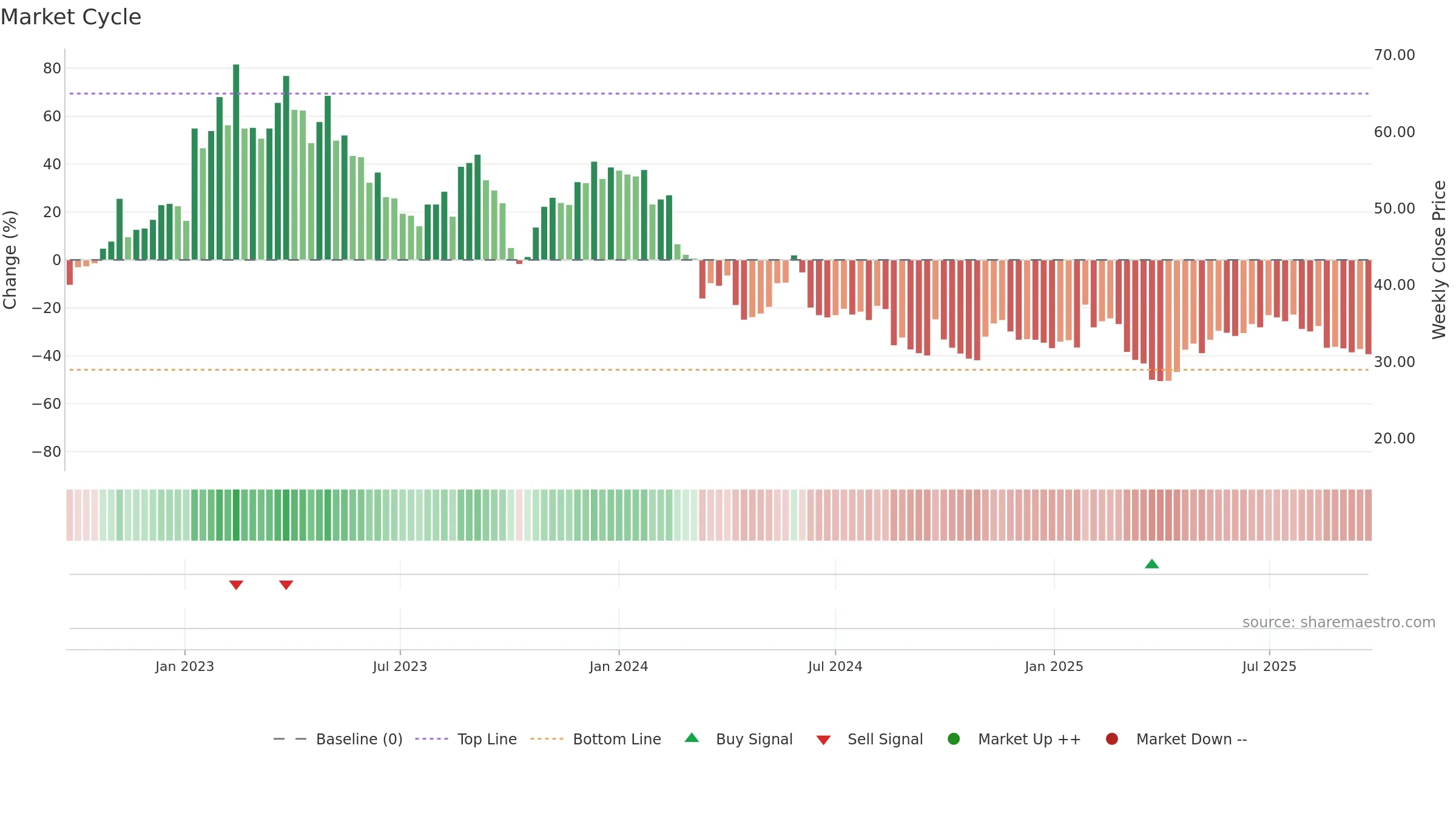
Task: Click the Market Cycle chart title
Action: tap(71, 17)
